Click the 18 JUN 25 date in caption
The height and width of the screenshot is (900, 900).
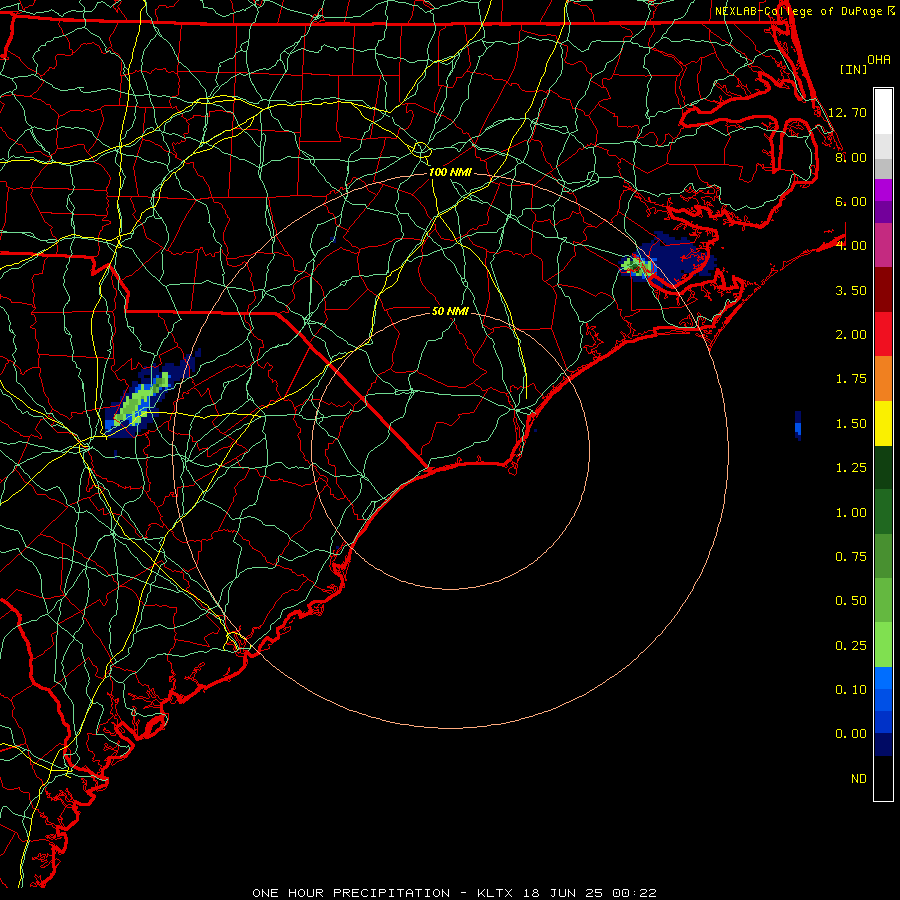tap(564, 893)
